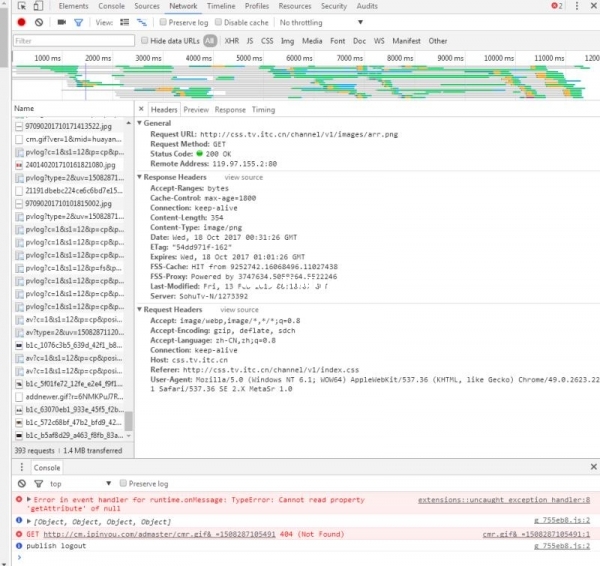Screen dimensions: 600x566
Task: Switch to Sources panel tab
Action: tap(147, 6)
